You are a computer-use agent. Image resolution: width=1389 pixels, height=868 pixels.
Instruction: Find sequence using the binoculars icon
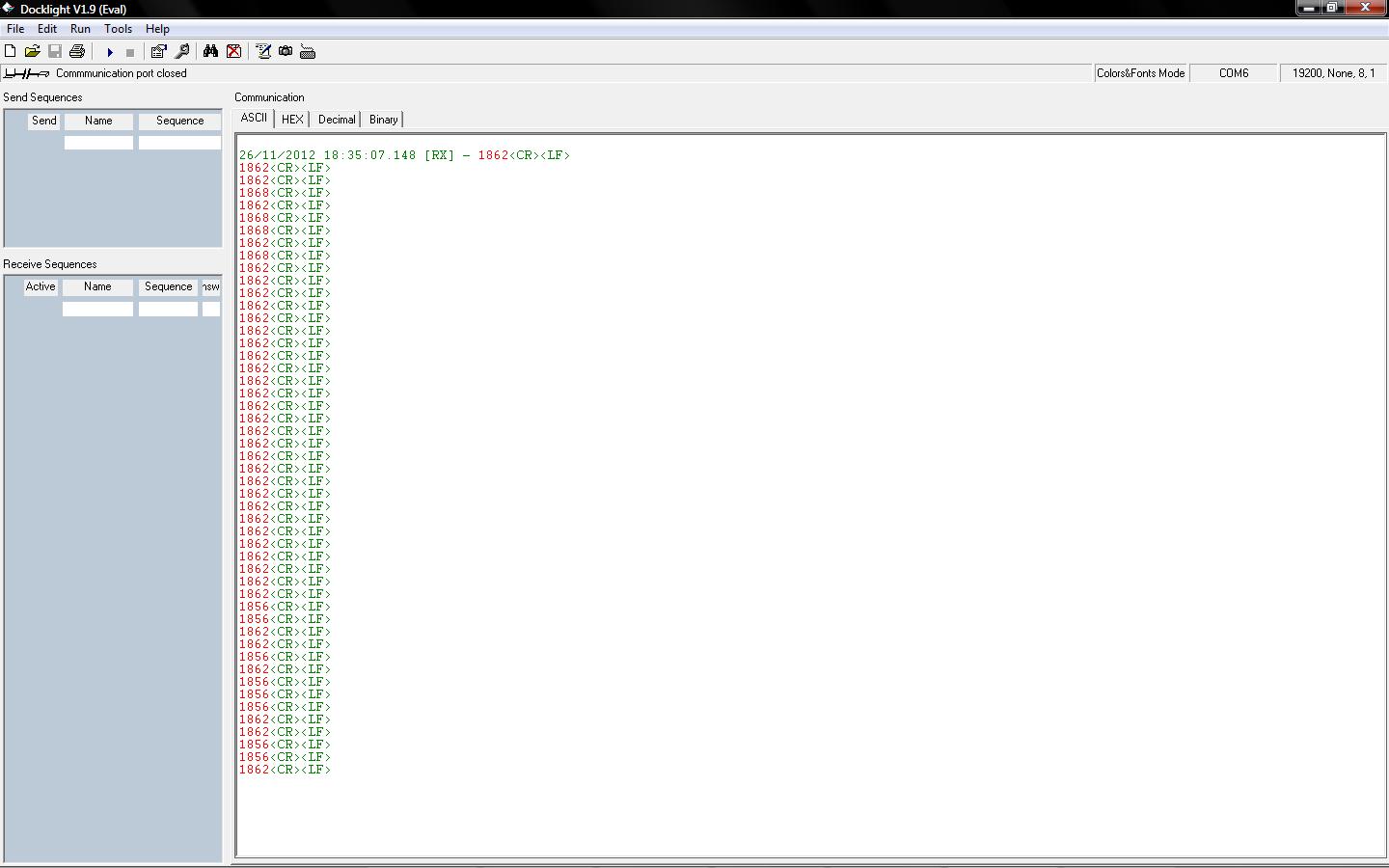pos(210,51)
